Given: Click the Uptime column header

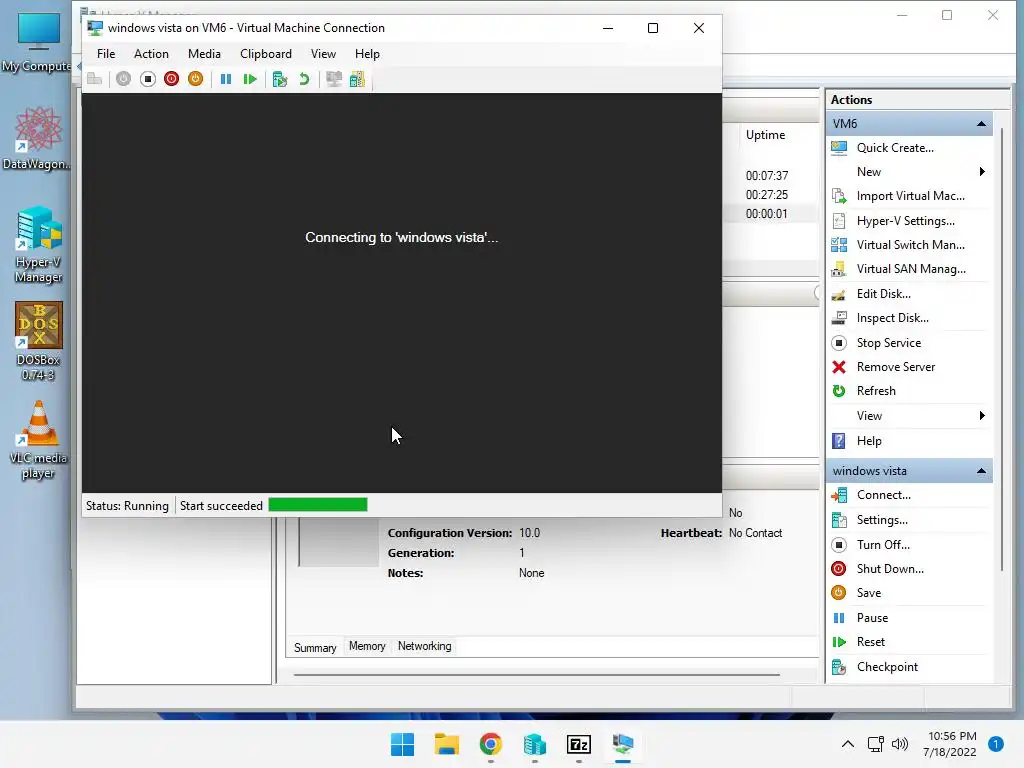Looking at the screenshot, I should pos(765,135).
